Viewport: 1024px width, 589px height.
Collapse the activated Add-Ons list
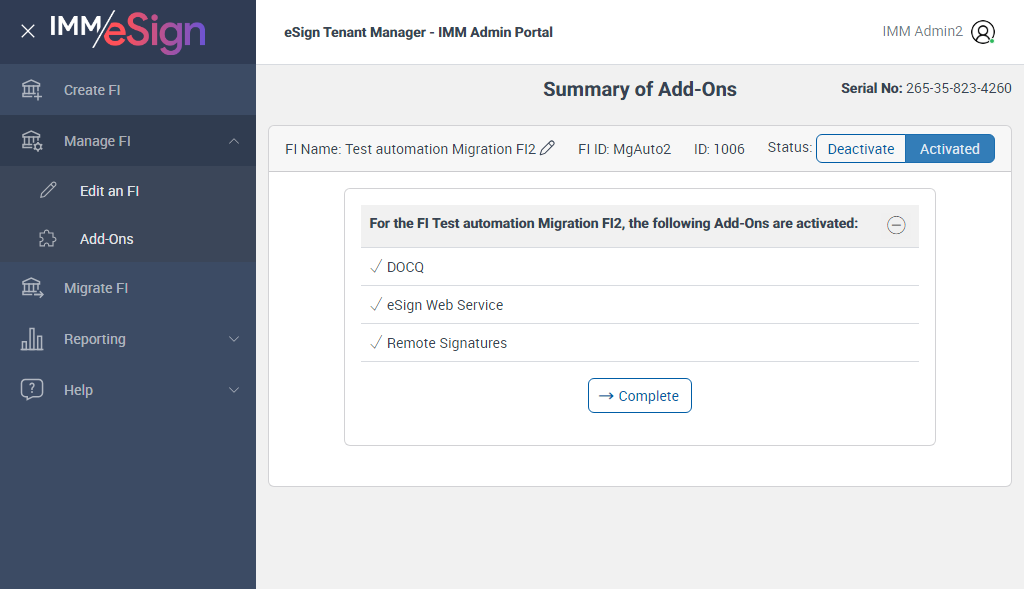(896, 225)
